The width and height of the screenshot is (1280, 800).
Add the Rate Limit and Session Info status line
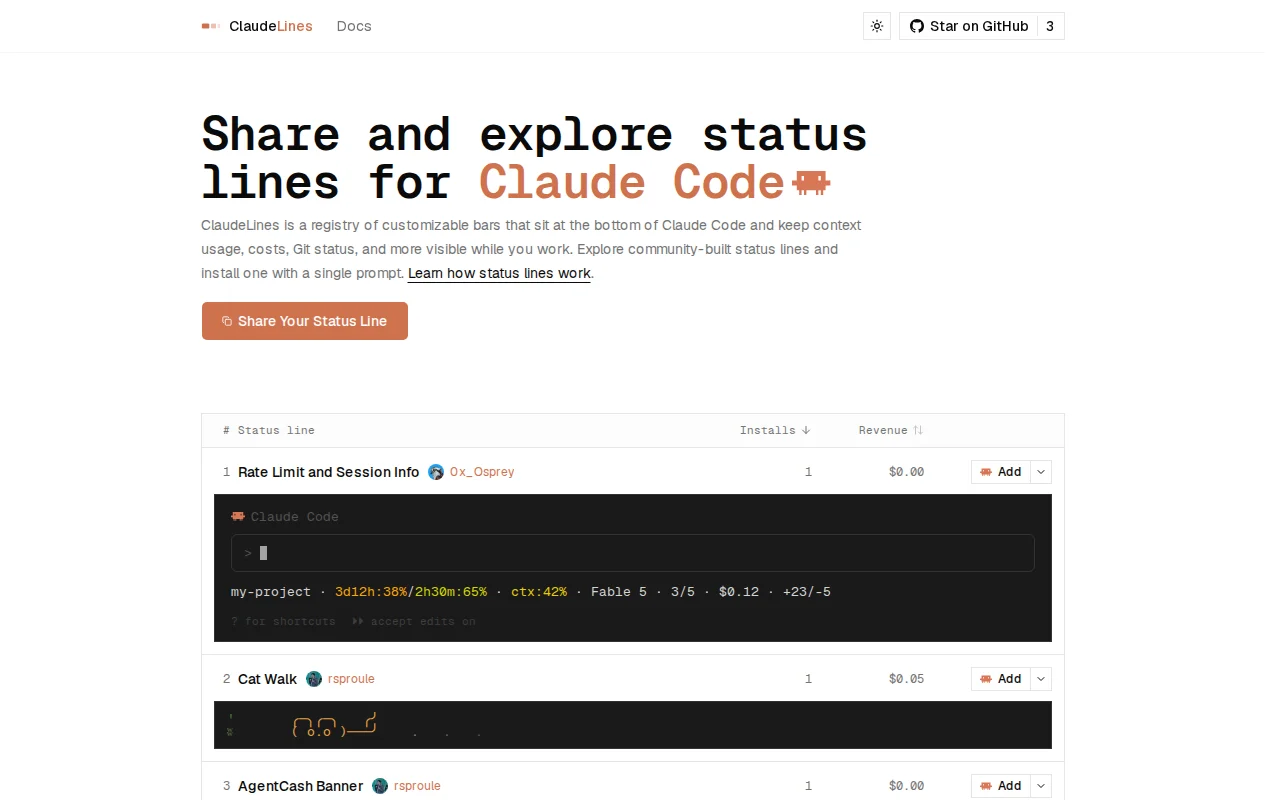[x=1001, y=472]
